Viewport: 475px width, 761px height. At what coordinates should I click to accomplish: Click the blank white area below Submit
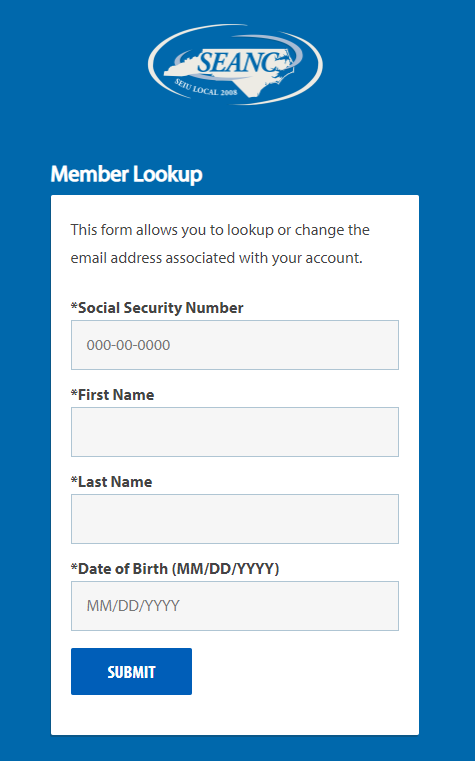click(x=235, y=714)
